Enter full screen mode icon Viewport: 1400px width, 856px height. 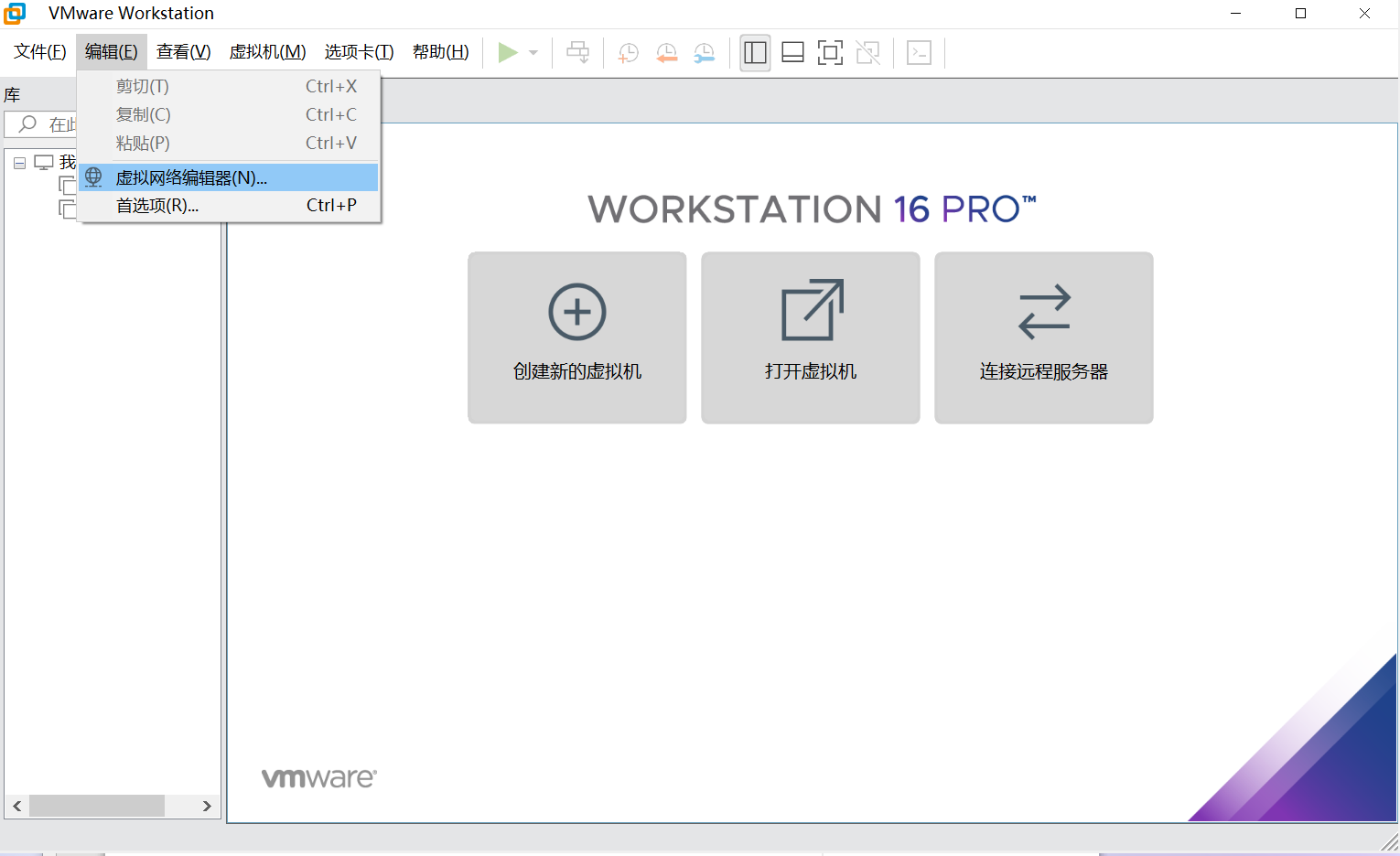click(x=830, y=52)
